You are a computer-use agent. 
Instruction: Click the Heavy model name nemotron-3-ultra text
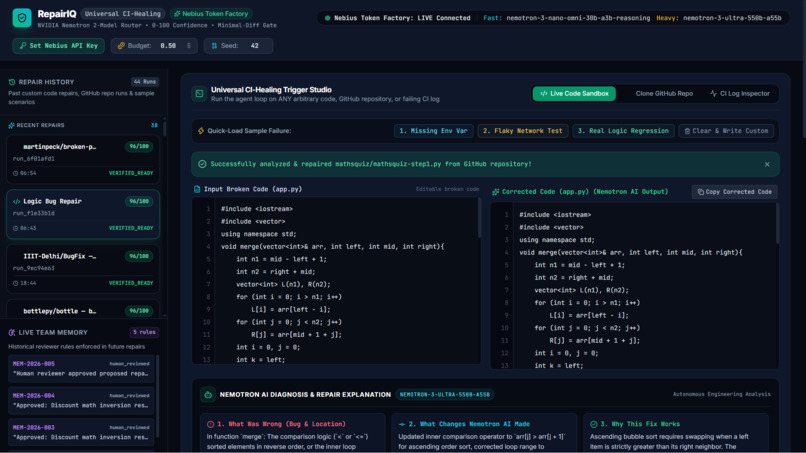tap(732, 18)
